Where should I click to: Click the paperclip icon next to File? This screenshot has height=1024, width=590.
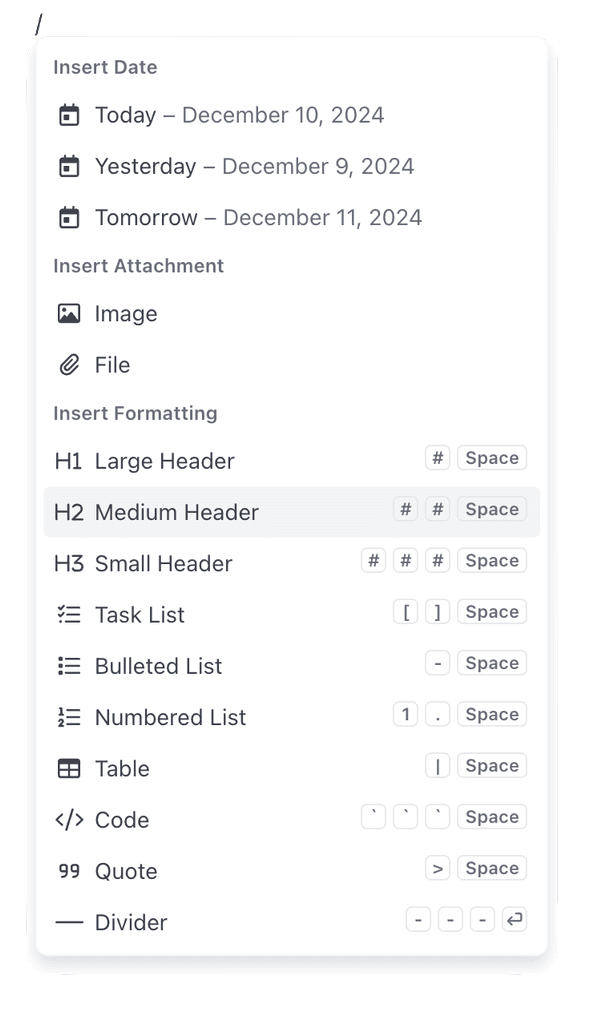(68, 365)
